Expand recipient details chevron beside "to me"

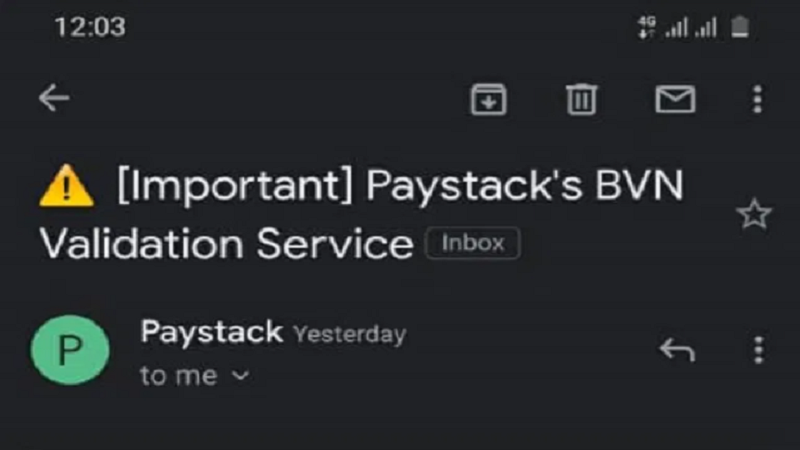[x=240, y=377]
